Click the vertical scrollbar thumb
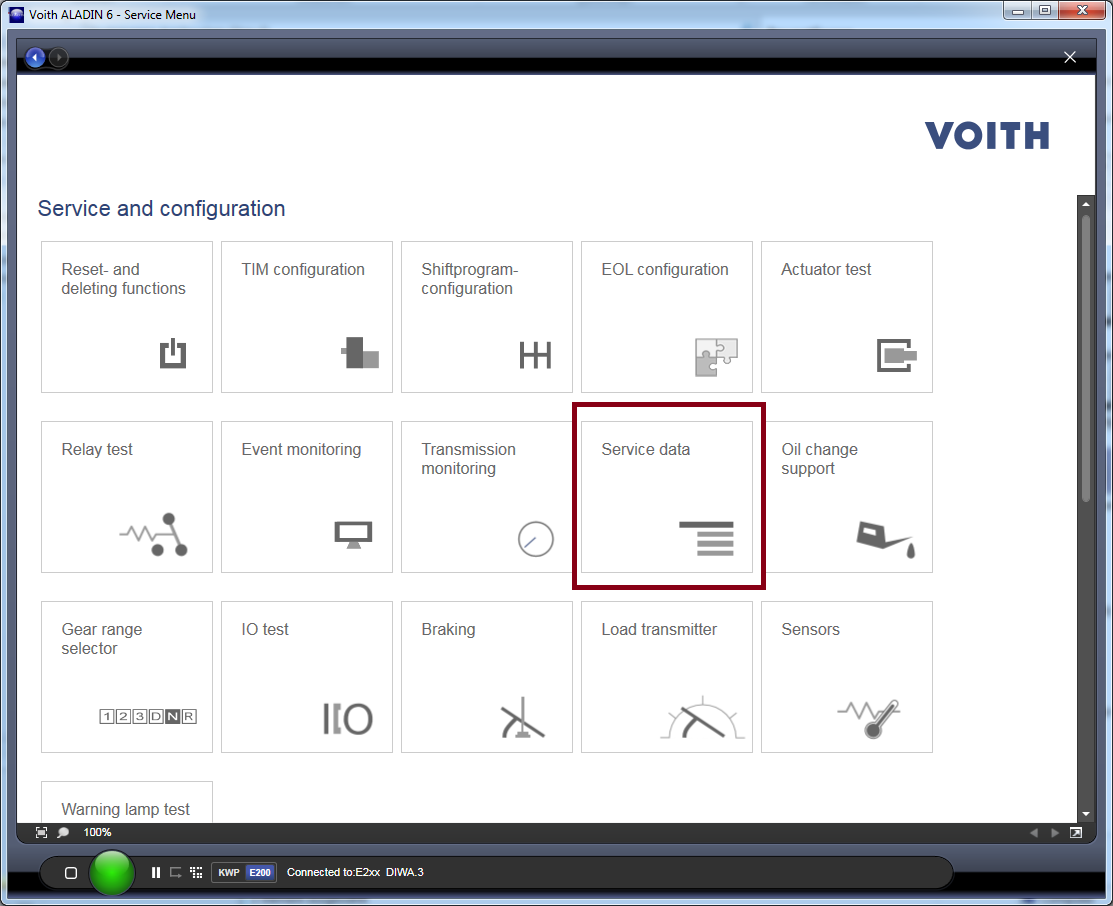The height and width of the screenshot is (906, 1113). tap(1085, 359)
